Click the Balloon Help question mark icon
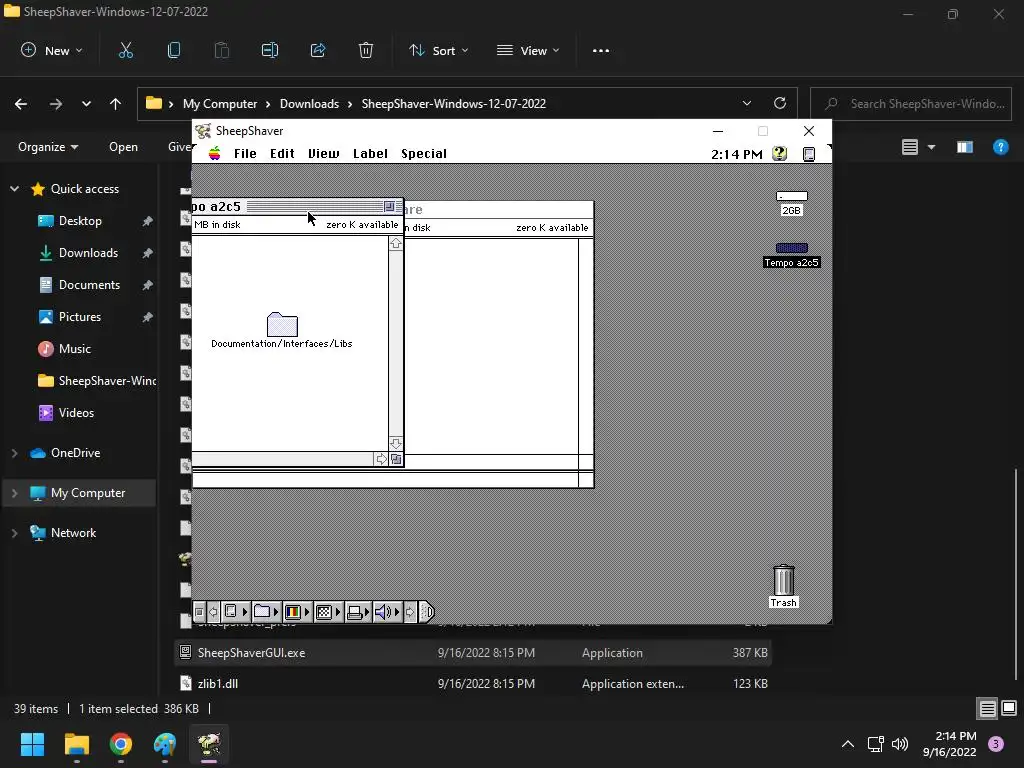Viewport: 1024px width, 768px height. coord(779,153)
